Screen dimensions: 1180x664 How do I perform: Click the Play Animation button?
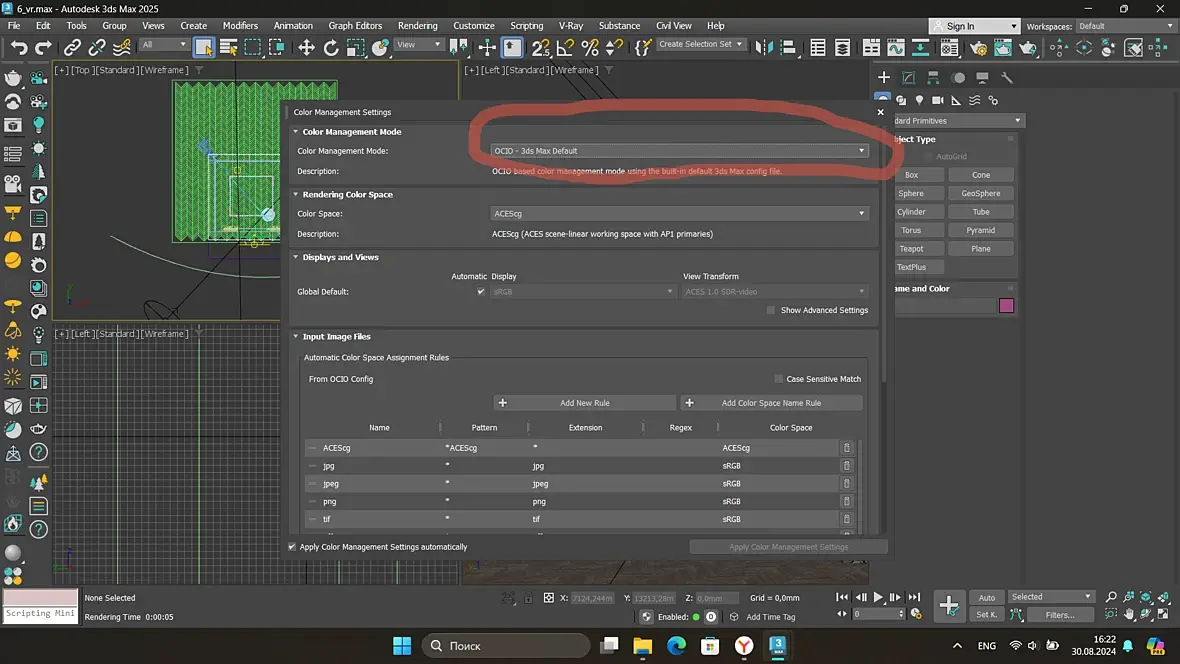877,597
